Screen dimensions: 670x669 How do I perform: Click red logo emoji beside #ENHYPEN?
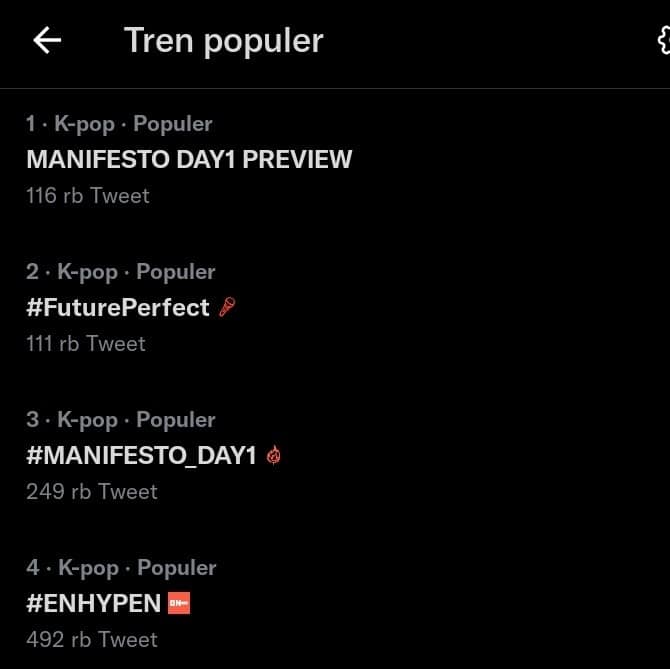[x=179, y=603]
